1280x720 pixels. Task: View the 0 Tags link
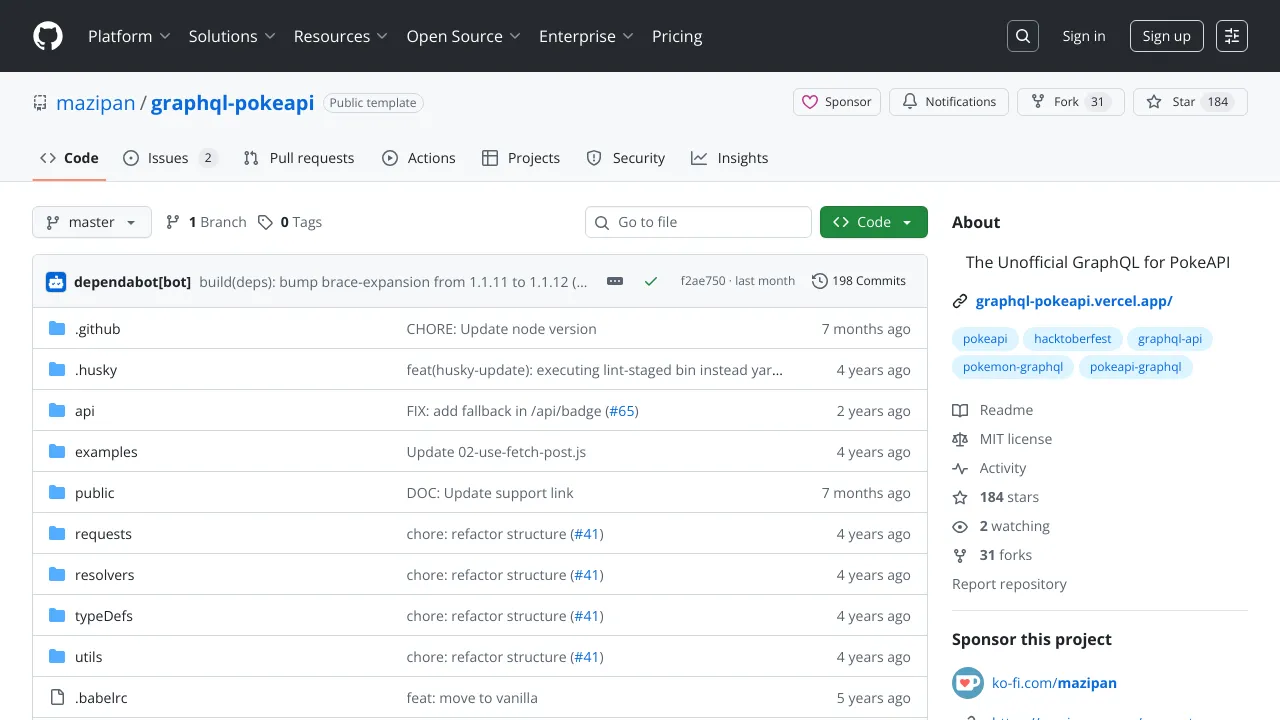(290, 222)
